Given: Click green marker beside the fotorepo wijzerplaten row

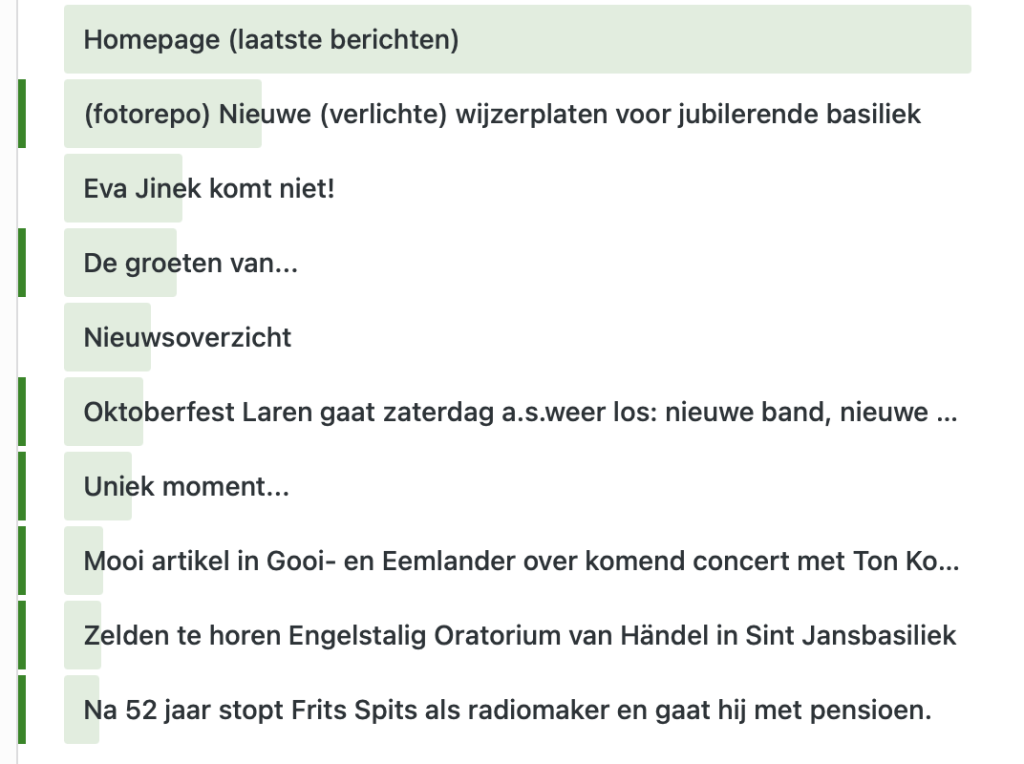Looking at the screenshot, I should [x=22, y=114].
